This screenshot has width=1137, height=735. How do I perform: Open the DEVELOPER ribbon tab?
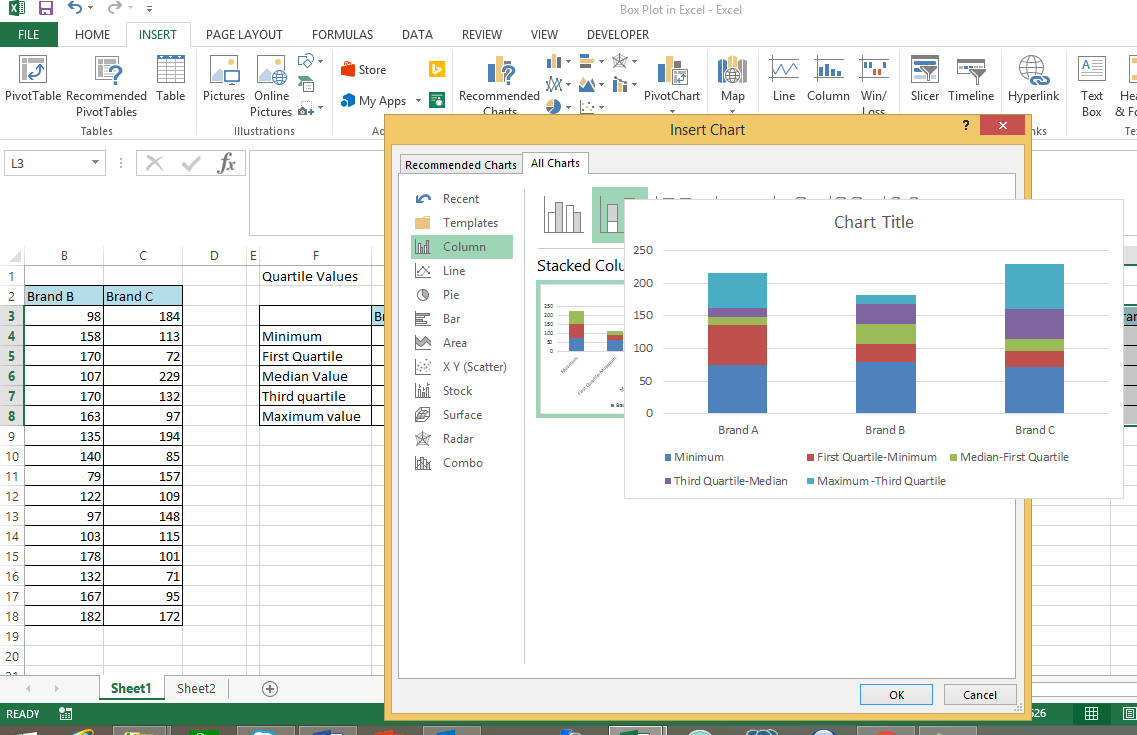(x=617, y=34)
